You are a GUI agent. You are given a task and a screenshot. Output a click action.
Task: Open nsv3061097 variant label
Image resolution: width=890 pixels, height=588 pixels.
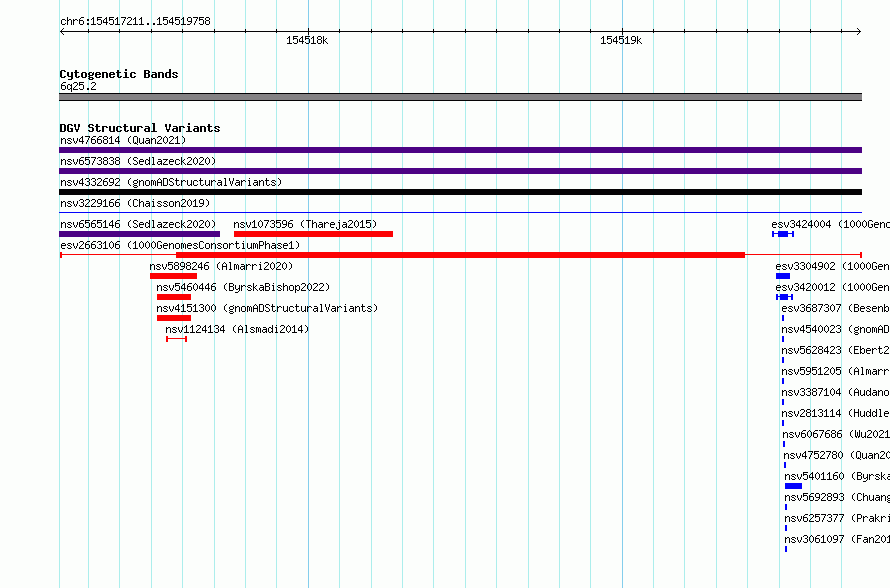coord(837,539)
